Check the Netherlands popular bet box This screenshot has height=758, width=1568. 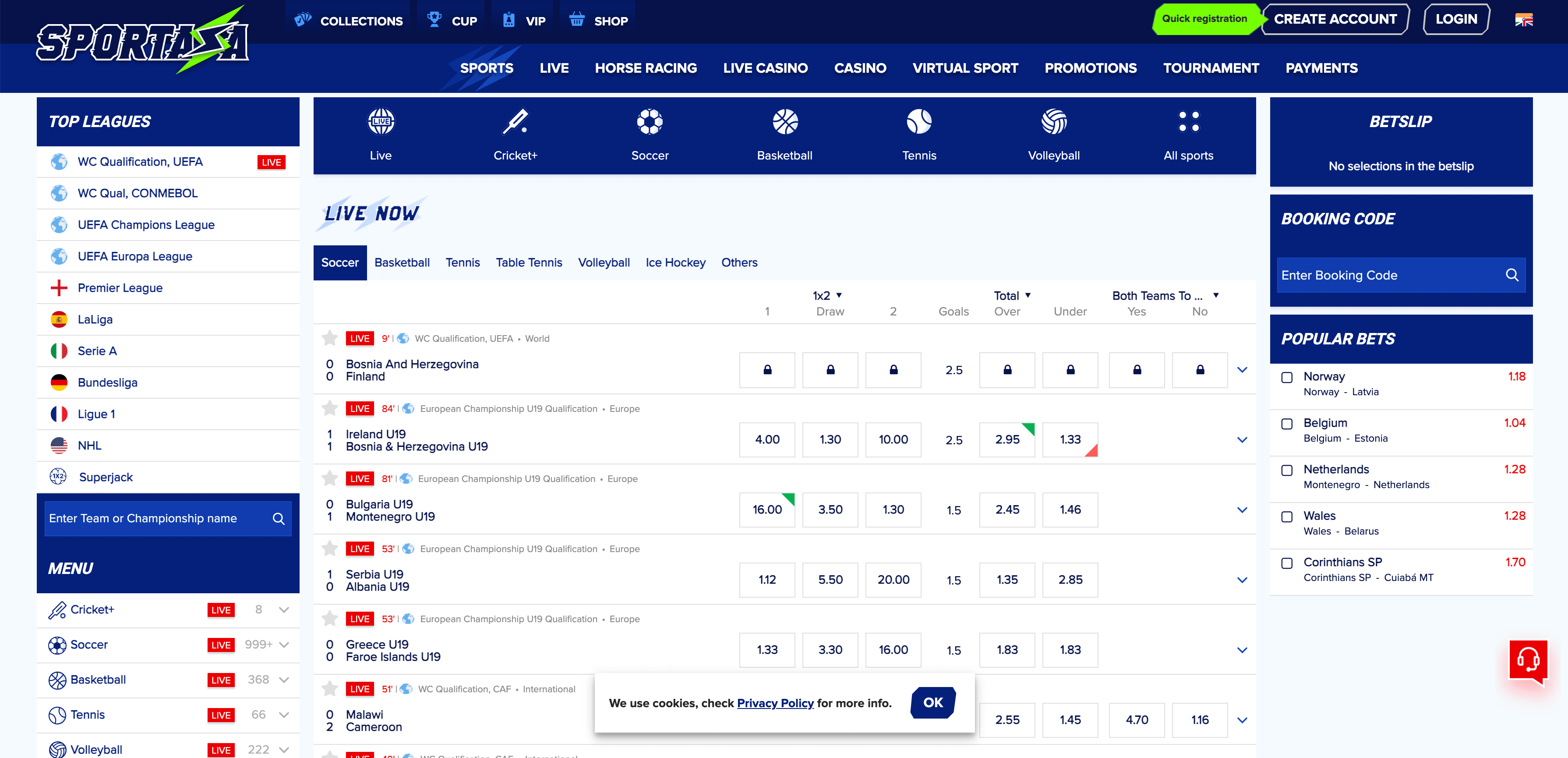[1287, 470]
